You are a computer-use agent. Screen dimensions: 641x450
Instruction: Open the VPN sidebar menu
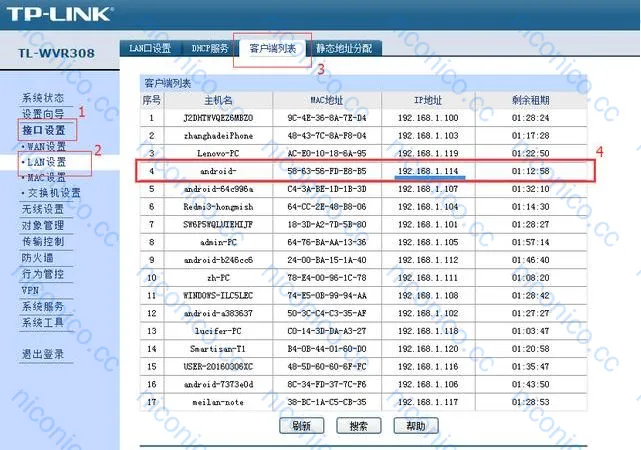tap(30, 291)
